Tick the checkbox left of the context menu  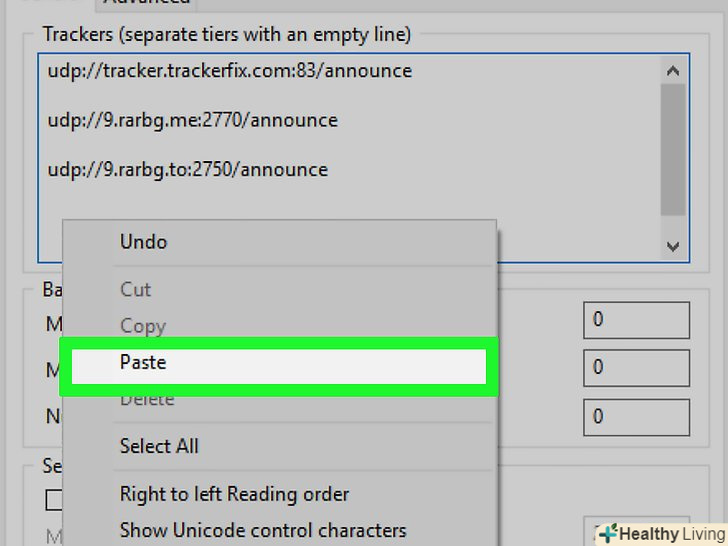coord(53,500)
